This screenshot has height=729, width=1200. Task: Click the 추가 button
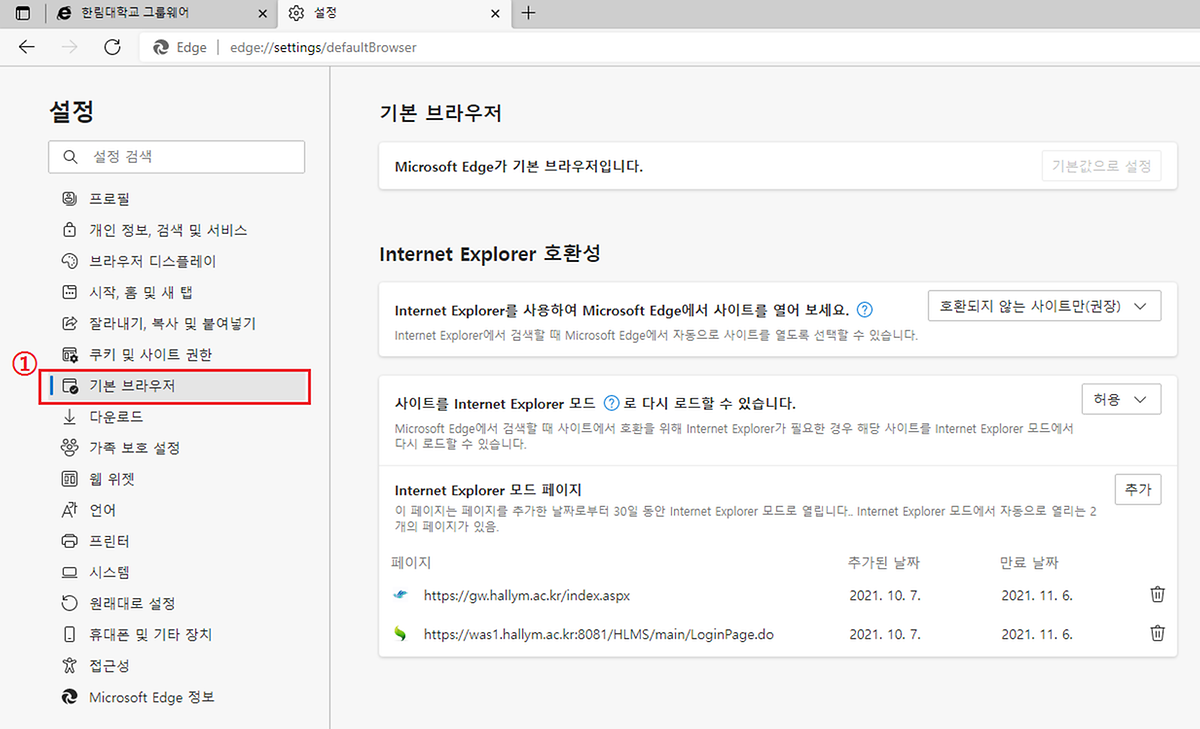(x=1137, y=489)
